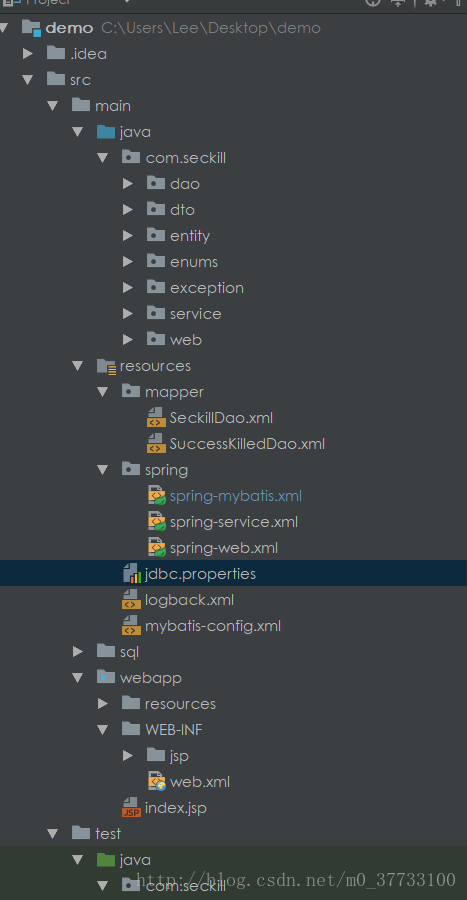Expand the sql folder arrow
This screenshot has height=900, width=467.
click(78, 651)
